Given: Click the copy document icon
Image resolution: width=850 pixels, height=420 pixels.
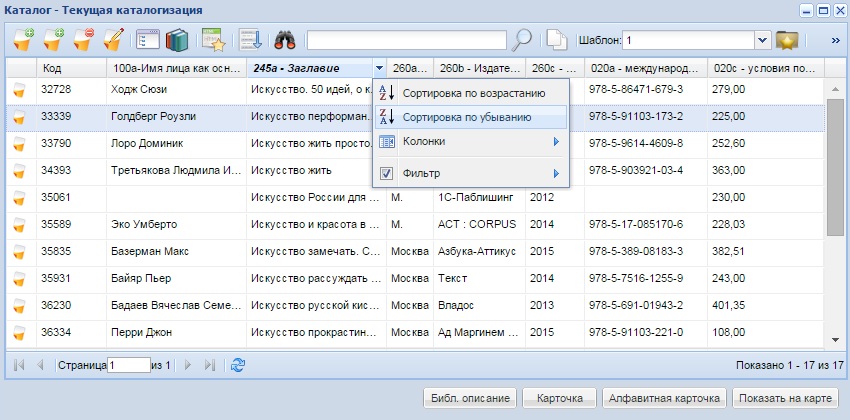Looking at the screenshot, I should 556,40.
